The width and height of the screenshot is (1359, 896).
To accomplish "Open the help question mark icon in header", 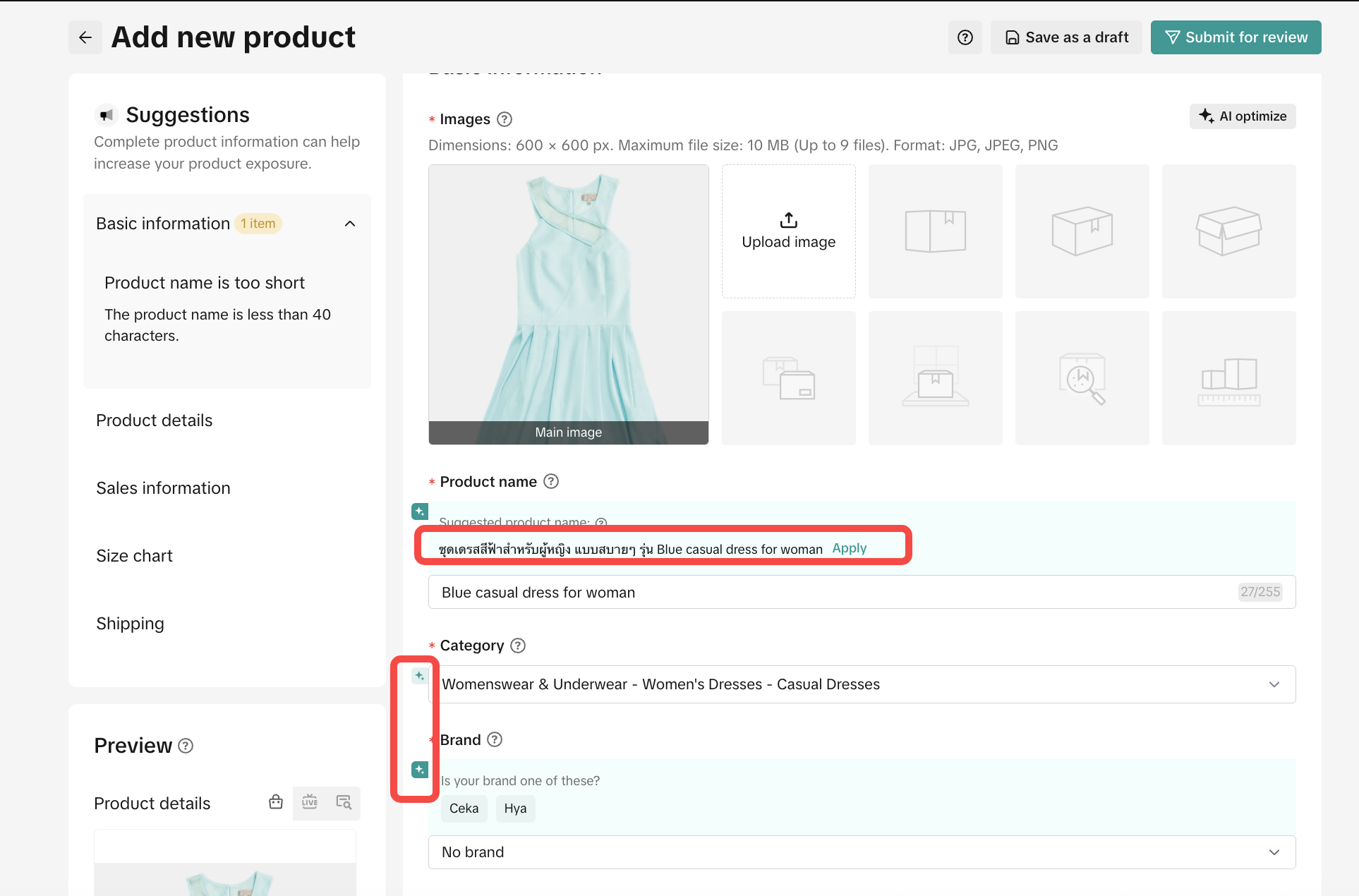I will click(965, 37).
